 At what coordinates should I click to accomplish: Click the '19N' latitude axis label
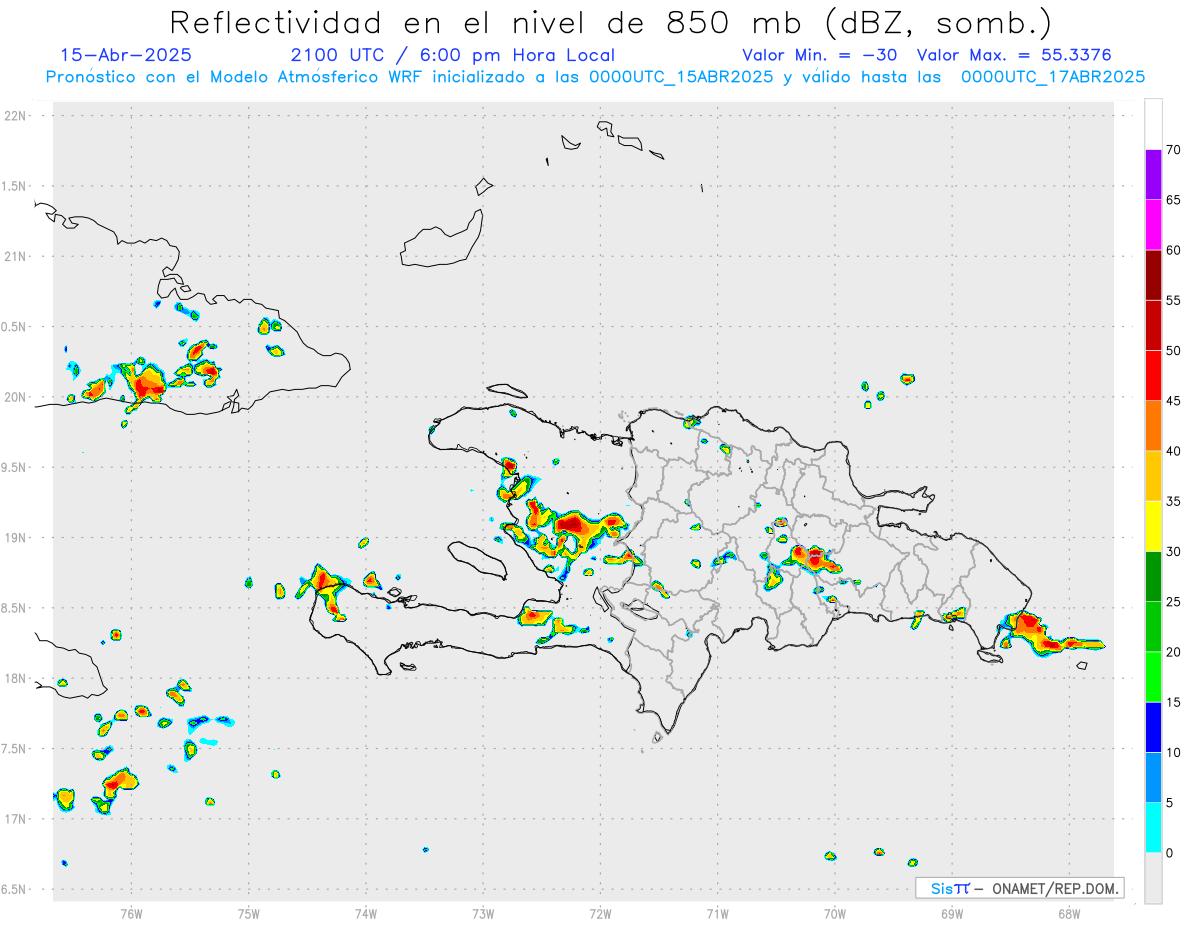[x=17, y=538]
